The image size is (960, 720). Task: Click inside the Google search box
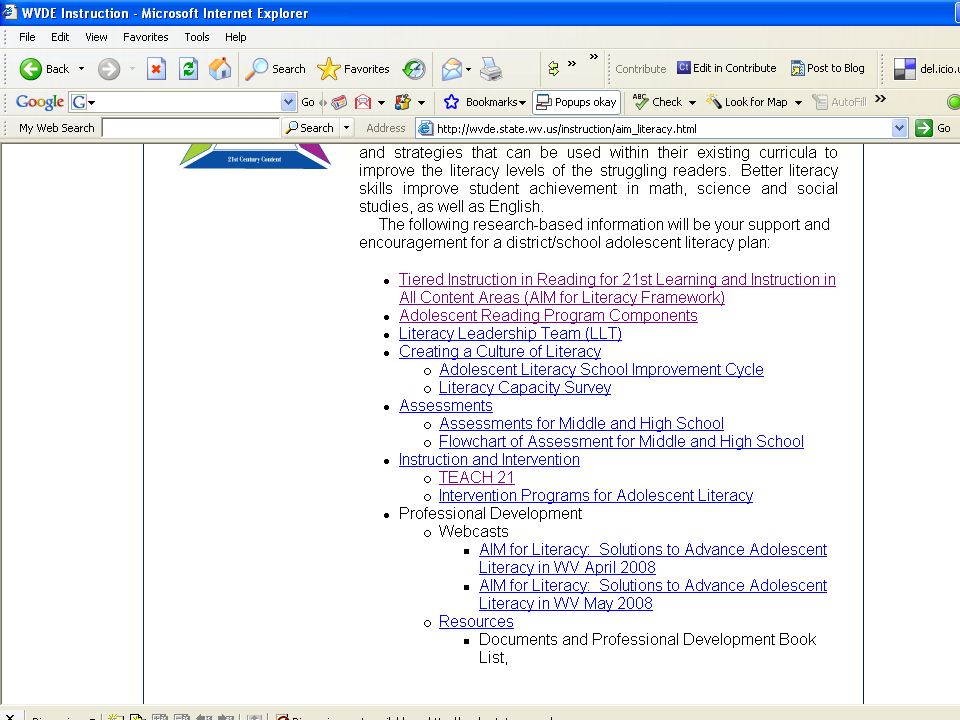click(x=182, y=102)
